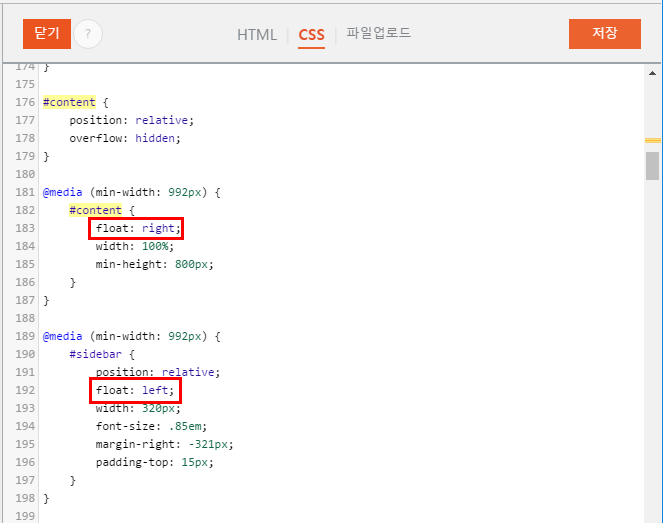
Task: Click line number 184 in gutter
Action: click(25, 246)
